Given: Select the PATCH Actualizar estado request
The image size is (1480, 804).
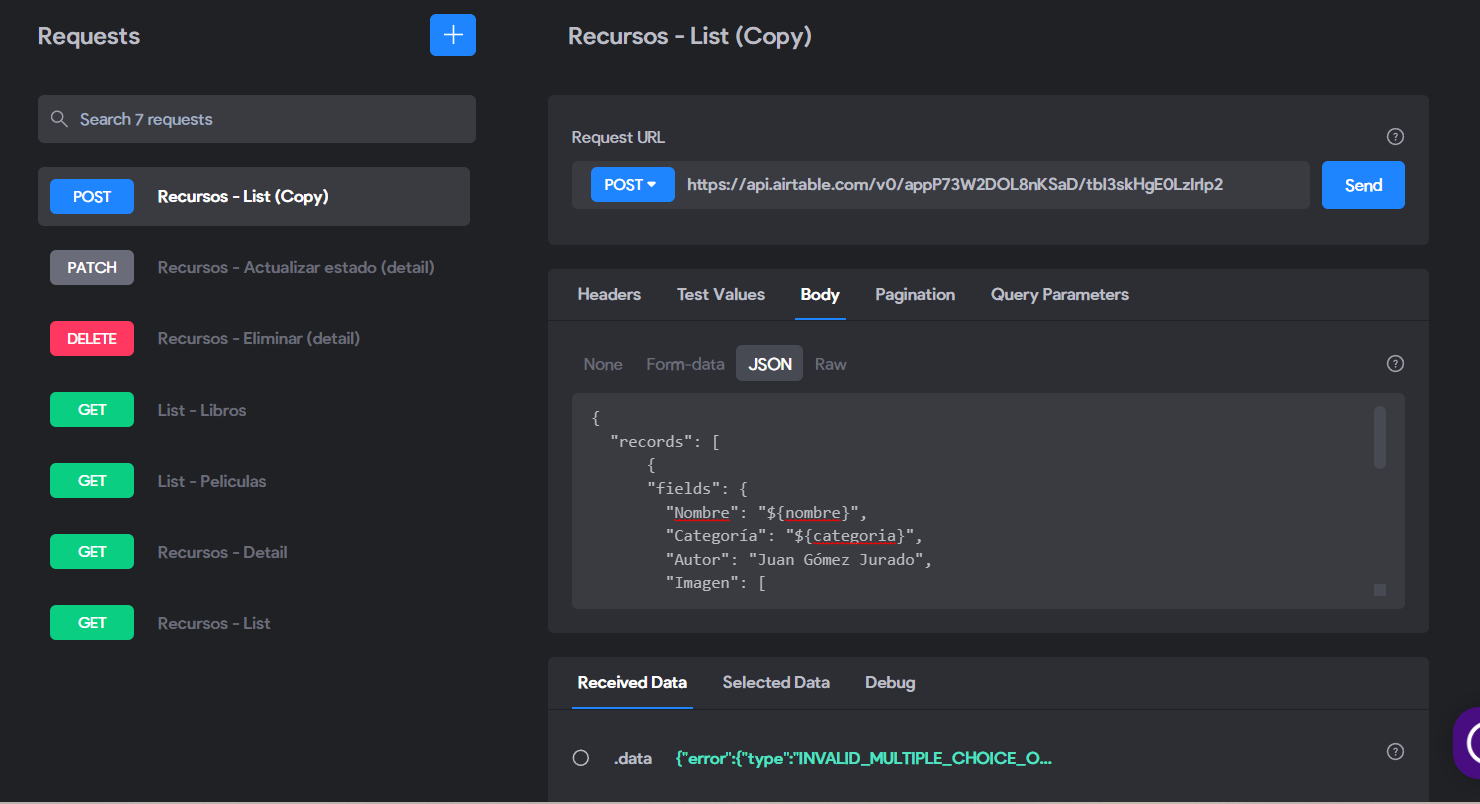Looking at the screenshot, I should click(x=254, y=268).
